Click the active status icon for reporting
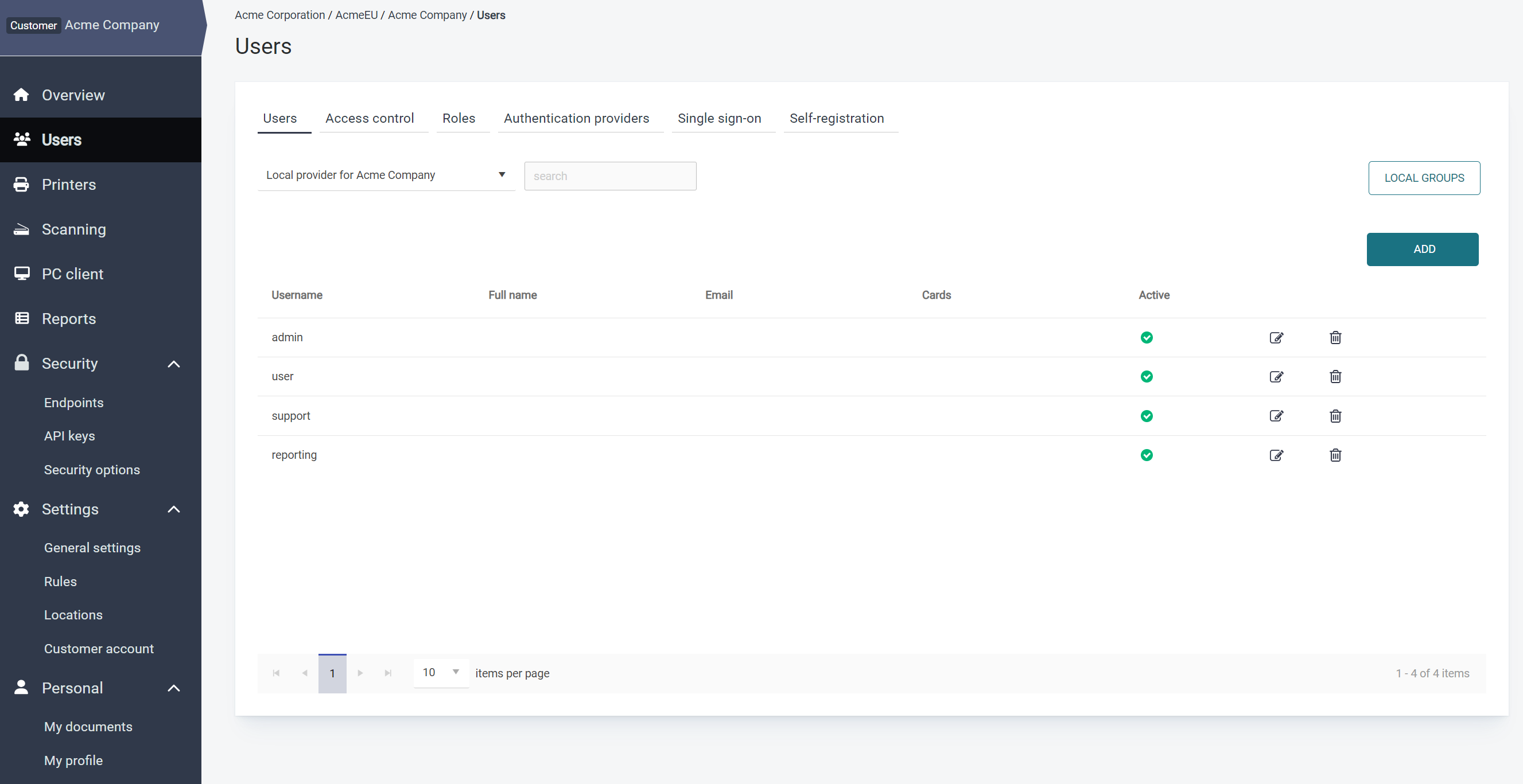This screenshot has width=1523, height=784. (x=1147, y=455)
